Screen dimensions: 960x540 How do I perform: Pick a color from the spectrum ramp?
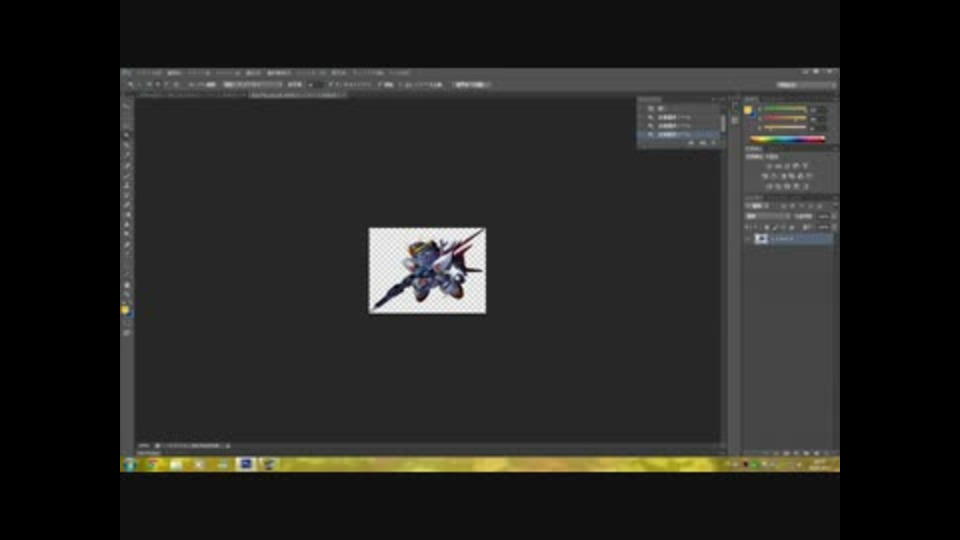coord(787,140)
